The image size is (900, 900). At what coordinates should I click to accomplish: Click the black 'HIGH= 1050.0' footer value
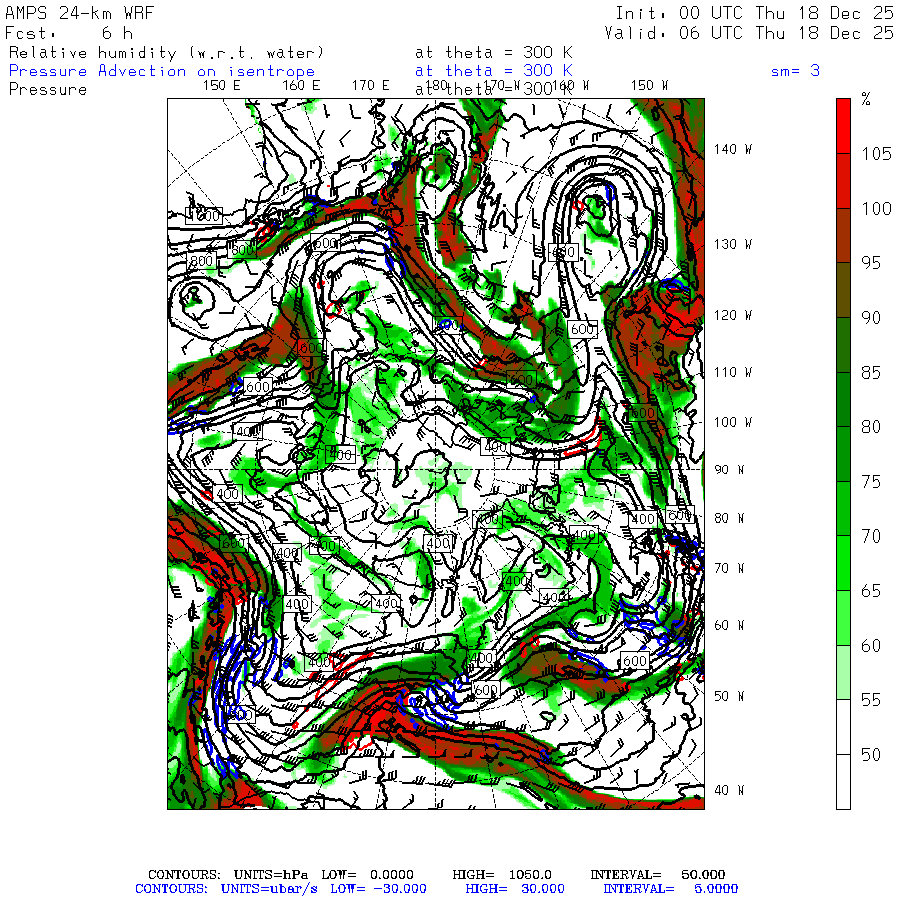502,875
